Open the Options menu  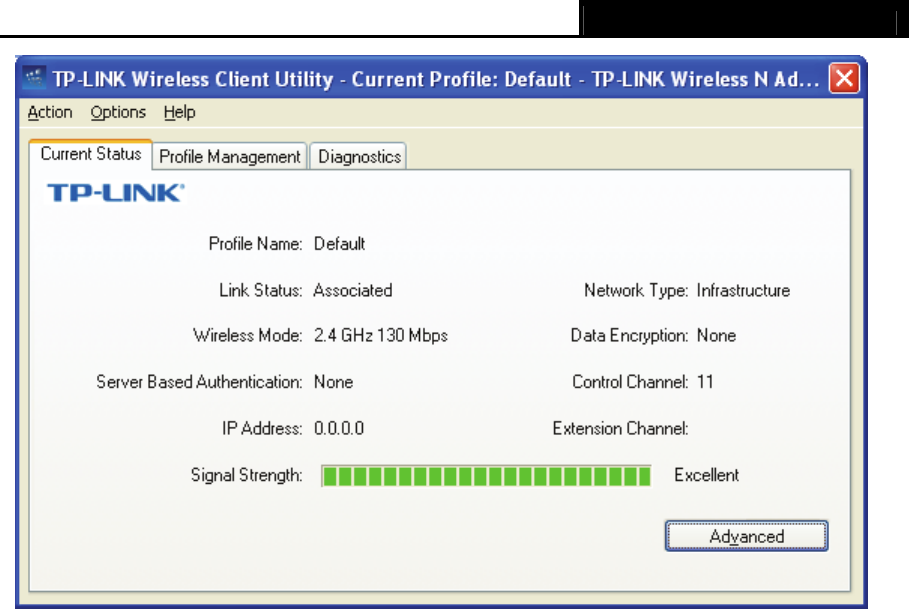click(118, 112)
